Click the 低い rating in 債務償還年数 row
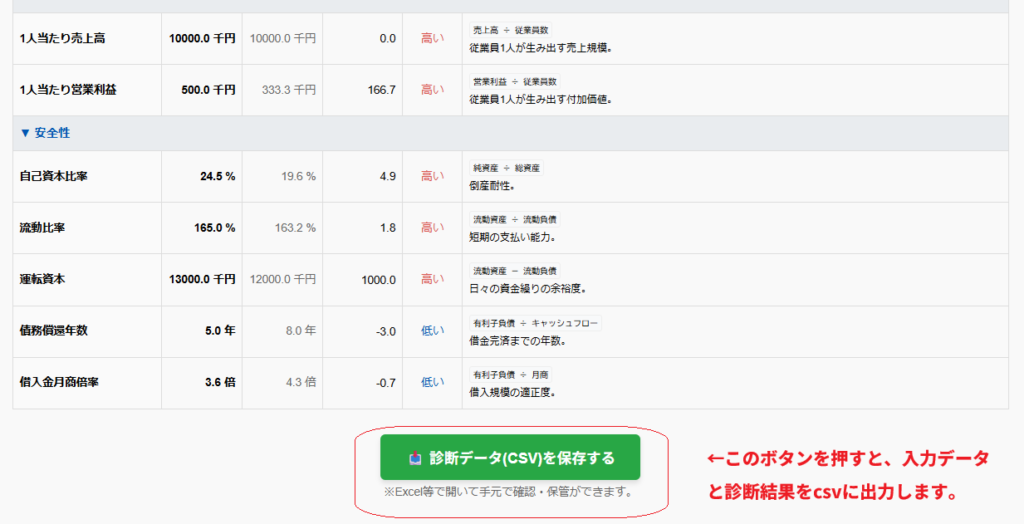 tap(432, 331)
